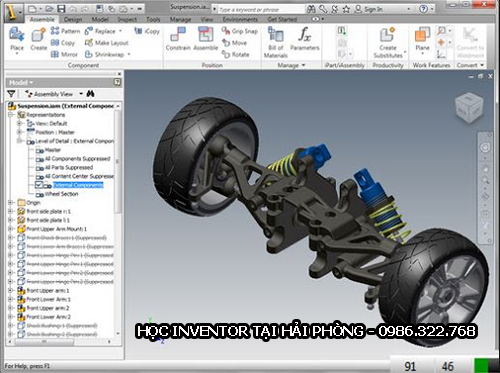This screenshot has width=500, height=373.
Task: Switch to the Get Started ribbon tab
Action: (282, 19)
